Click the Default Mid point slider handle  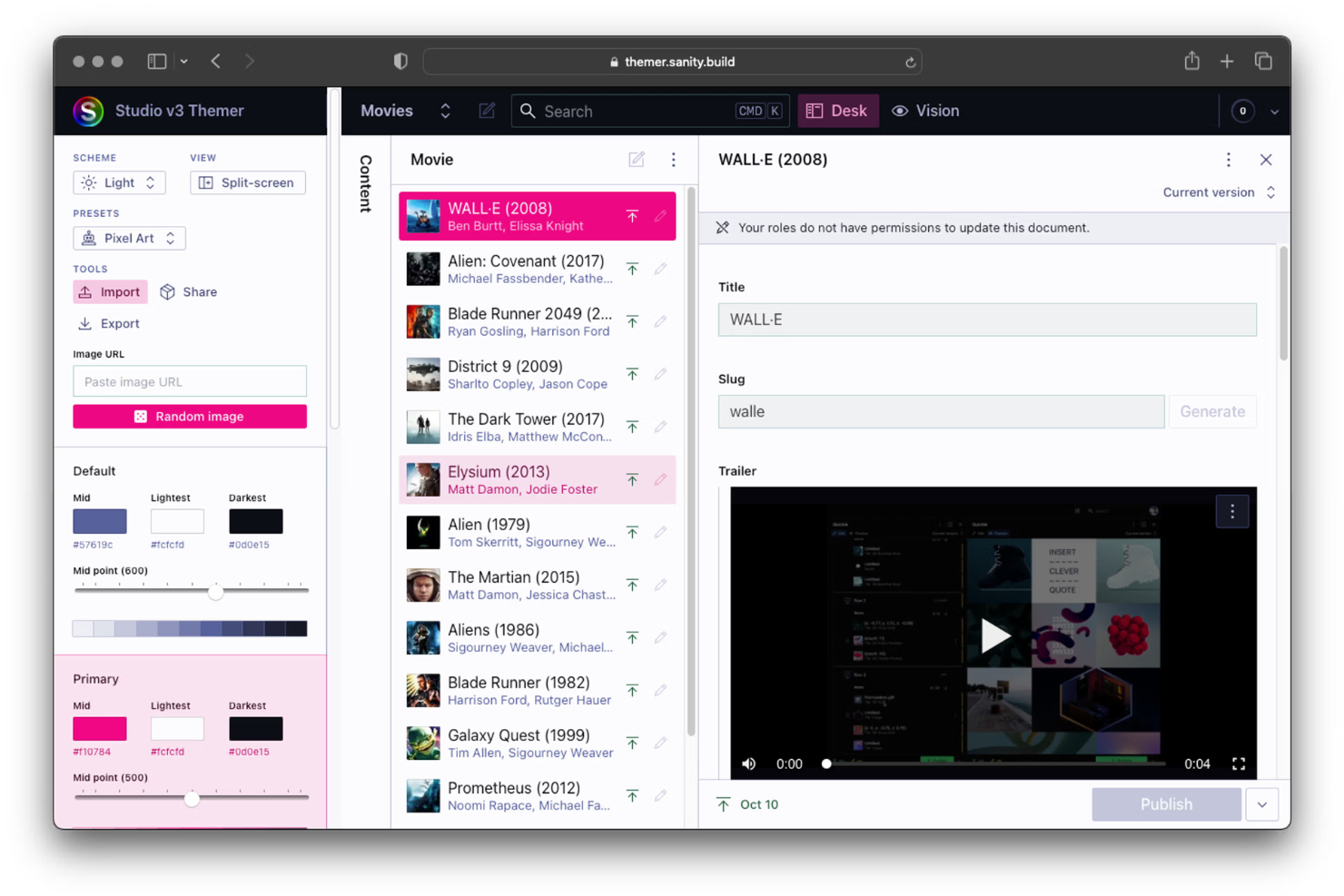click(x=215, y=592)
